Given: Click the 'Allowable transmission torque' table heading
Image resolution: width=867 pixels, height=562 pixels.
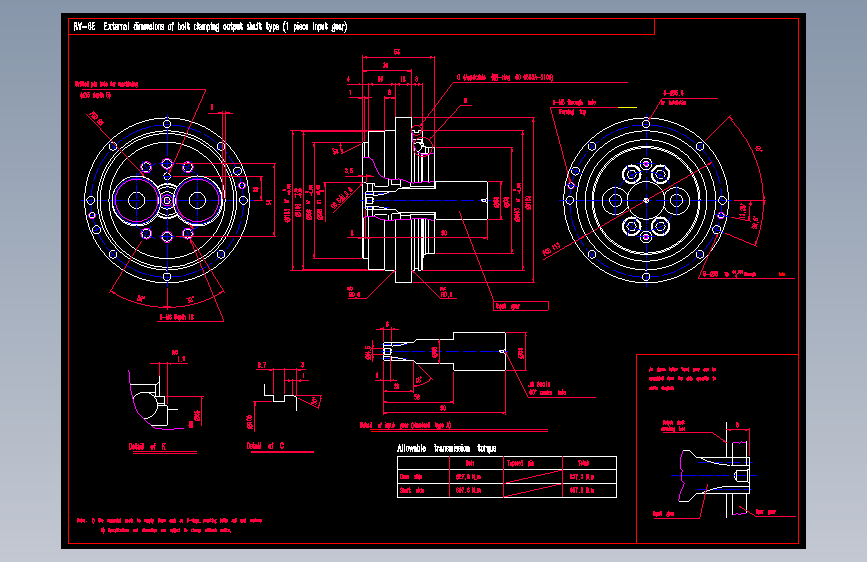Looking at the screenshot, I should [446, 448].
